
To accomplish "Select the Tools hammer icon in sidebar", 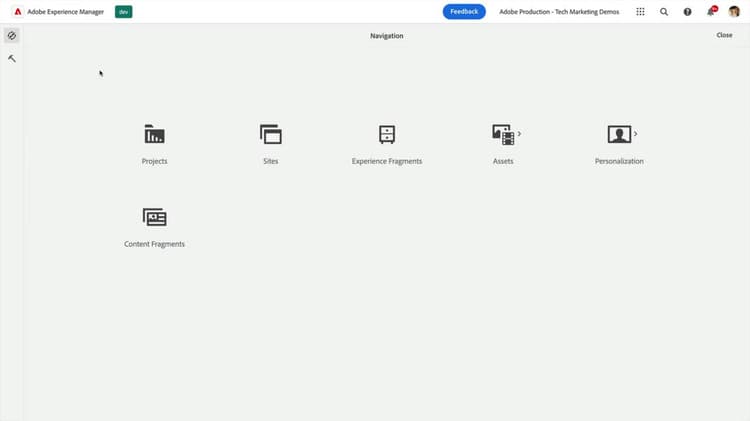I will [x=12, y=58].
